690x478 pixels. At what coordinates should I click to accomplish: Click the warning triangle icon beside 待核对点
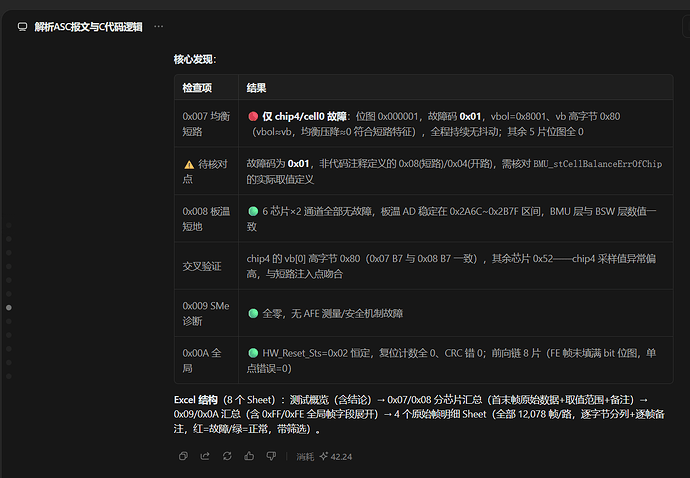[189, 165]
